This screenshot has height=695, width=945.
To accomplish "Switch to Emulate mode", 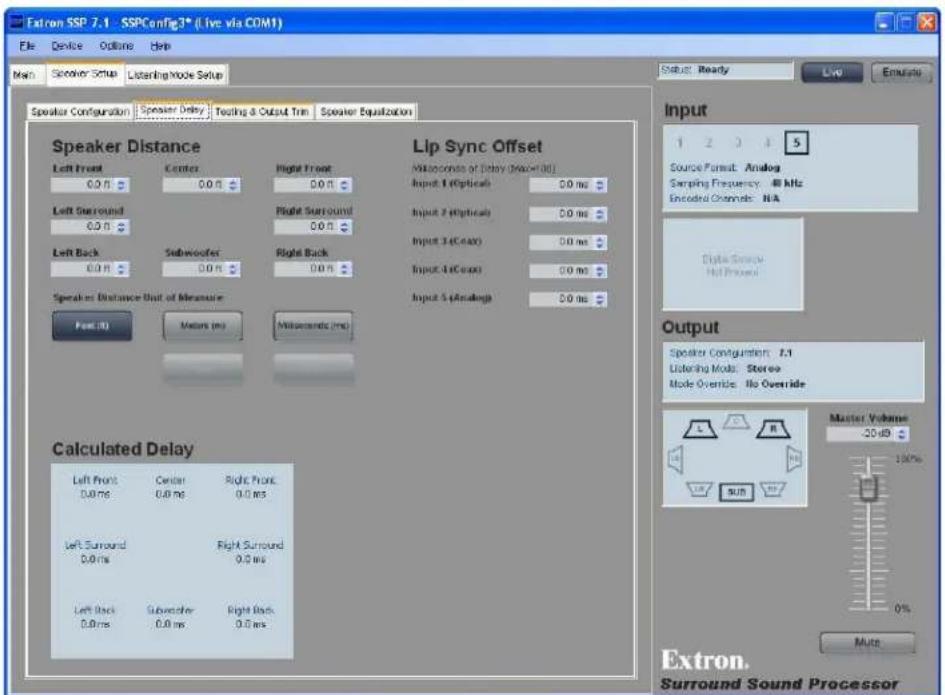I will pyautogui.click(x=901, y=73).
